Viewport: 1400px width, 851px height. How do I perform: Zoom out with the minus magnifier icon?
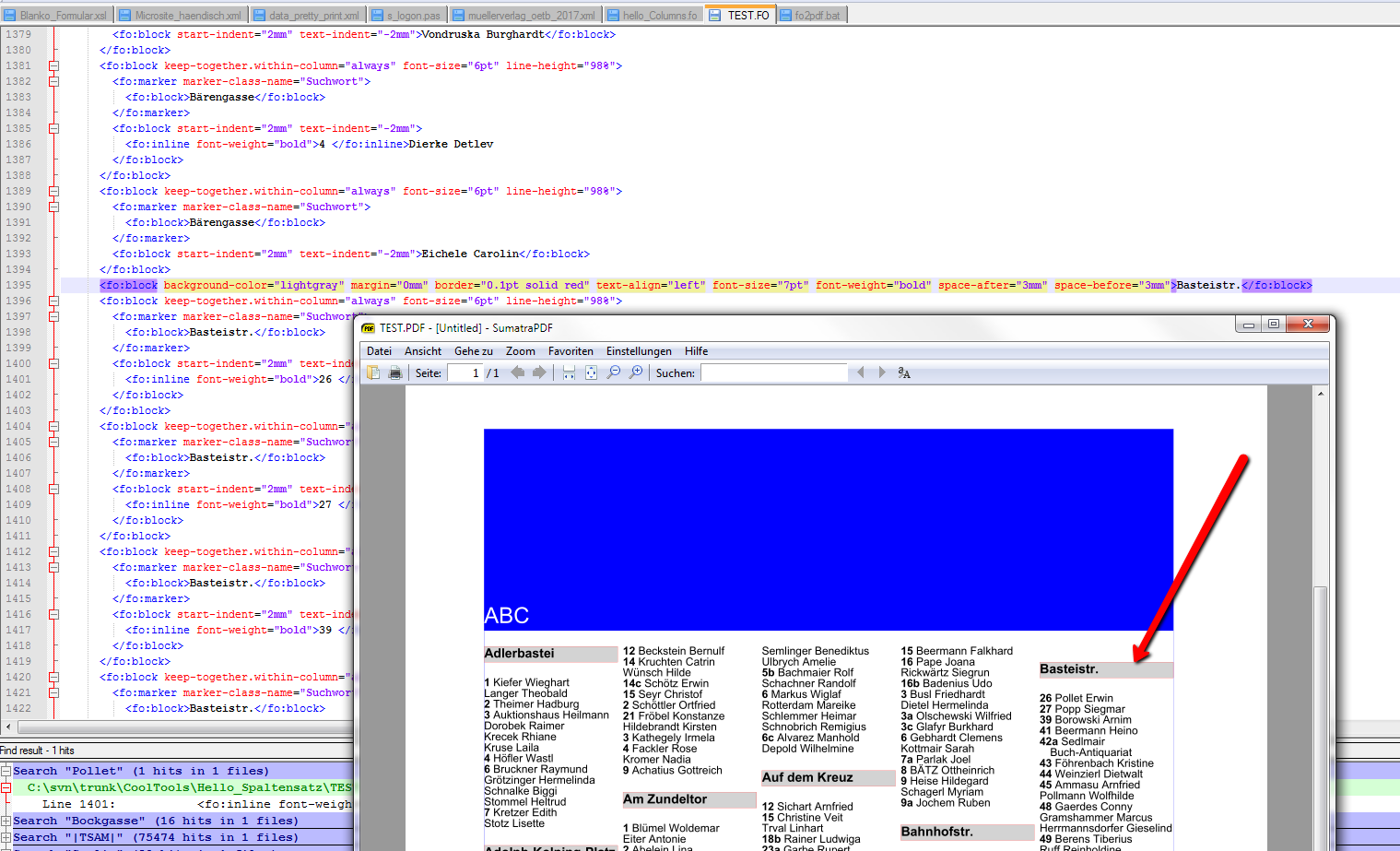pos(614,372)
